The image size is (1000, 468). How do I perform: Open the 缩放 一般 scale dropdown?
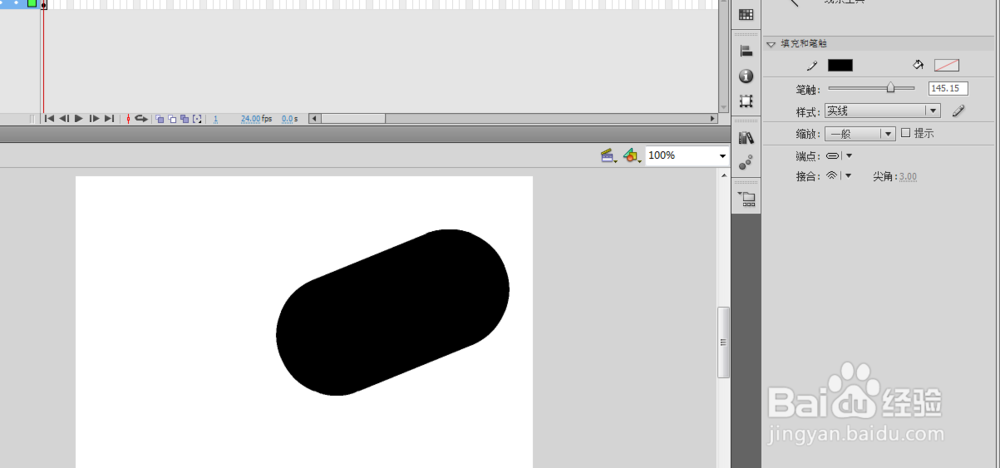tap(861, 134)
